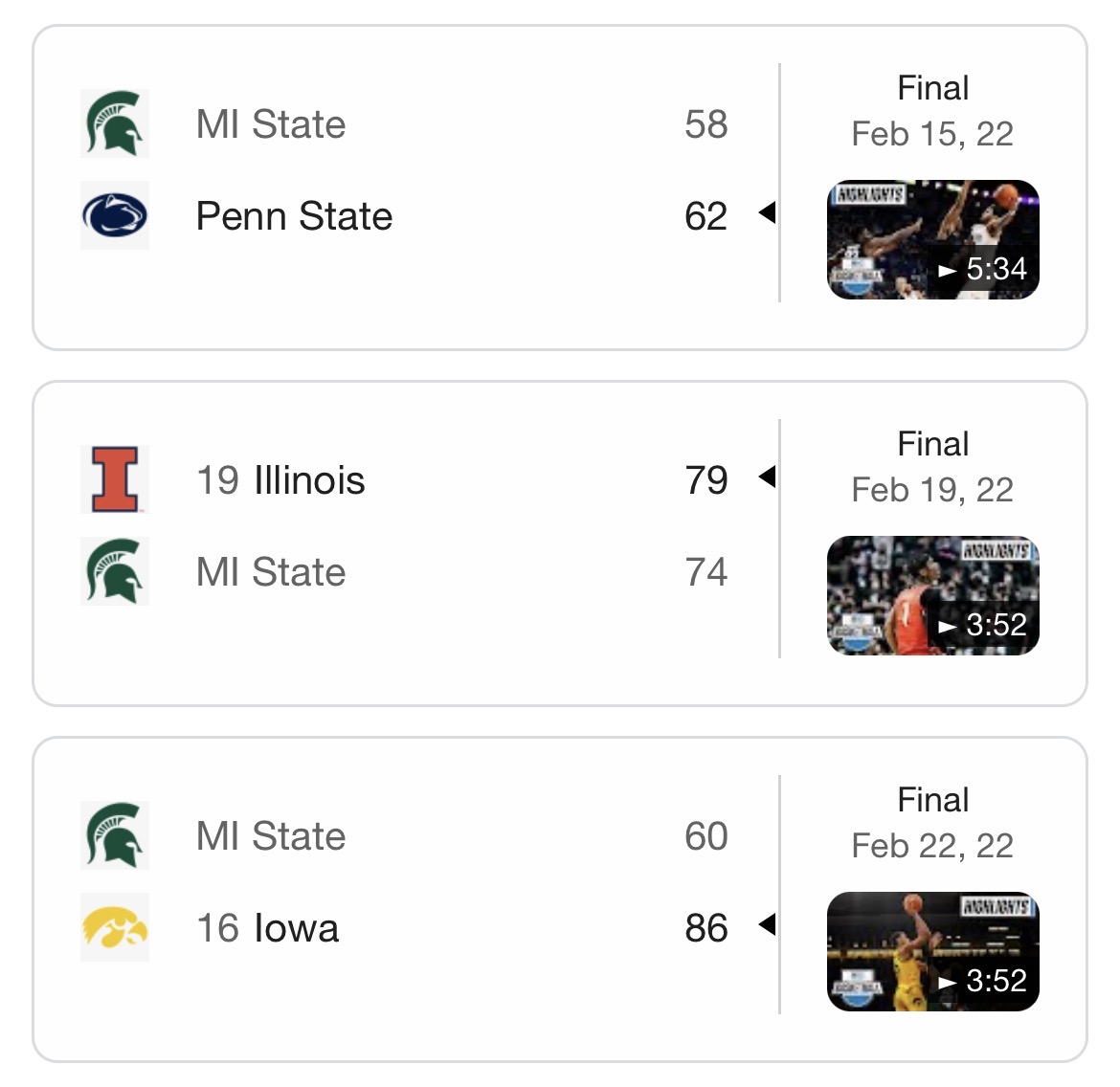Open the Penn State team name

pos(294,216)
